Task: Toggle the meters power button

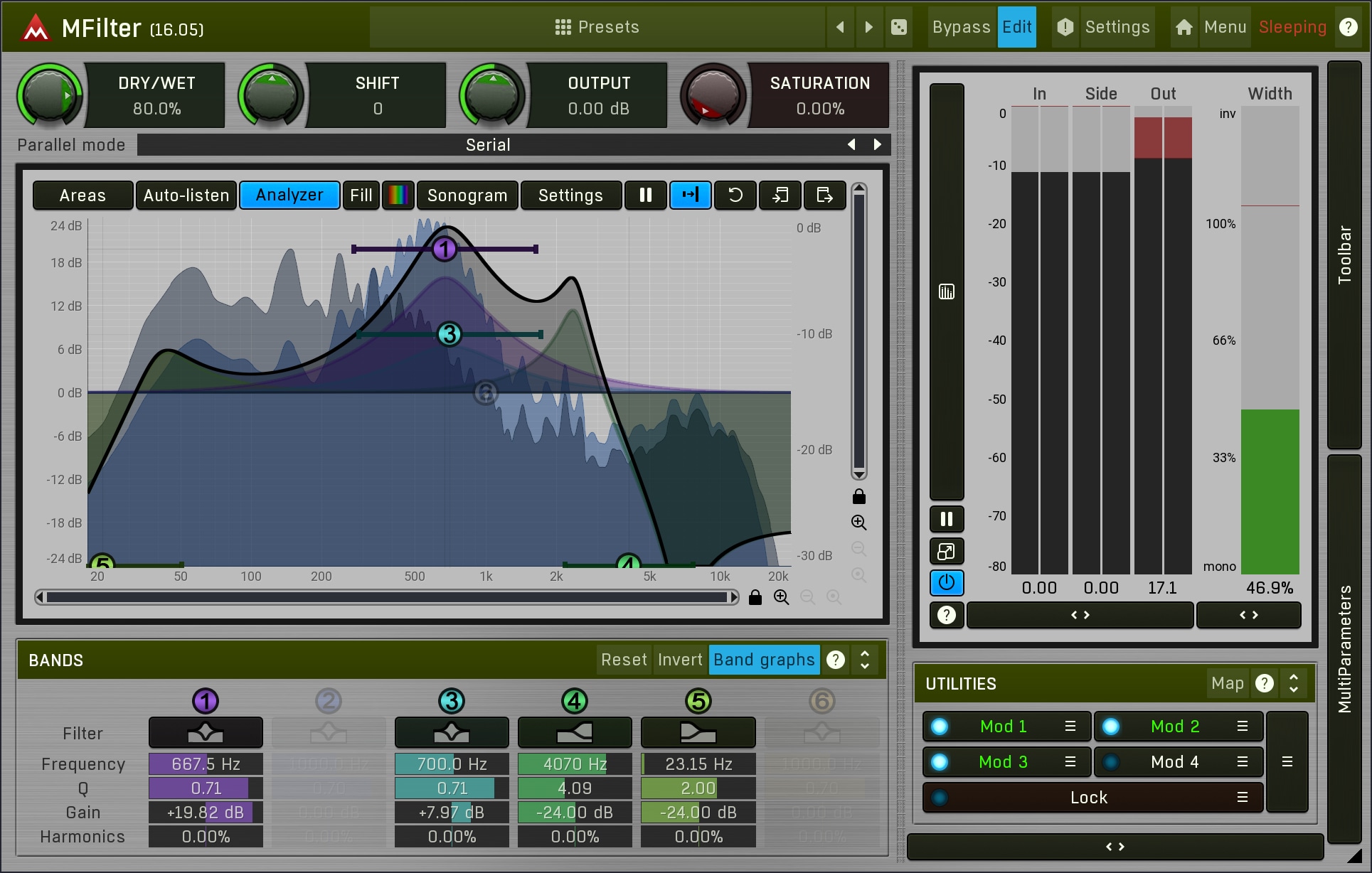Action: click(947, 583)
